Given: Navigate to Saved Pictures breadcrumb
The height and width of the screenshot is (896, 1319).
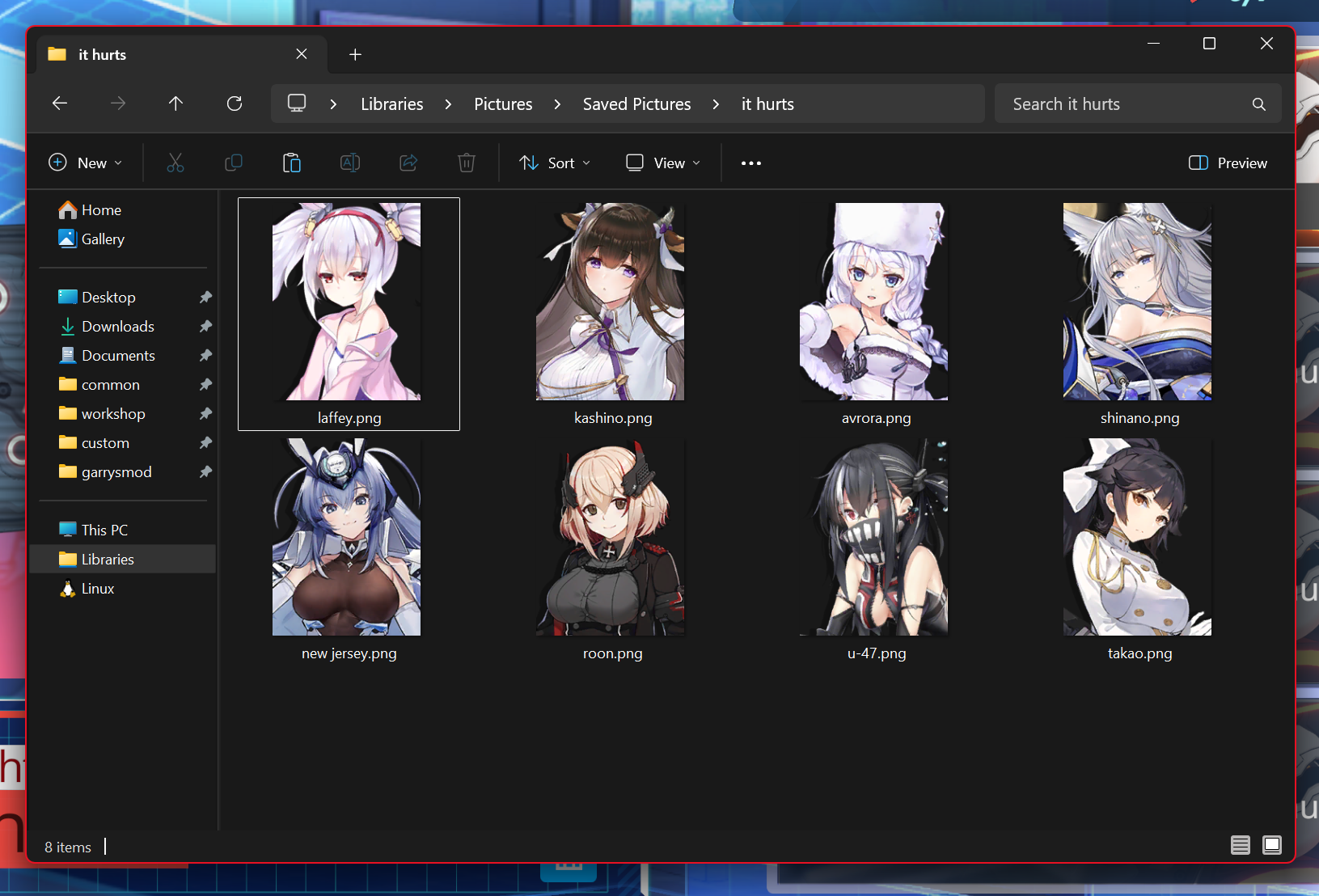Looking at the screenshot, I should (x=637, y=104).
